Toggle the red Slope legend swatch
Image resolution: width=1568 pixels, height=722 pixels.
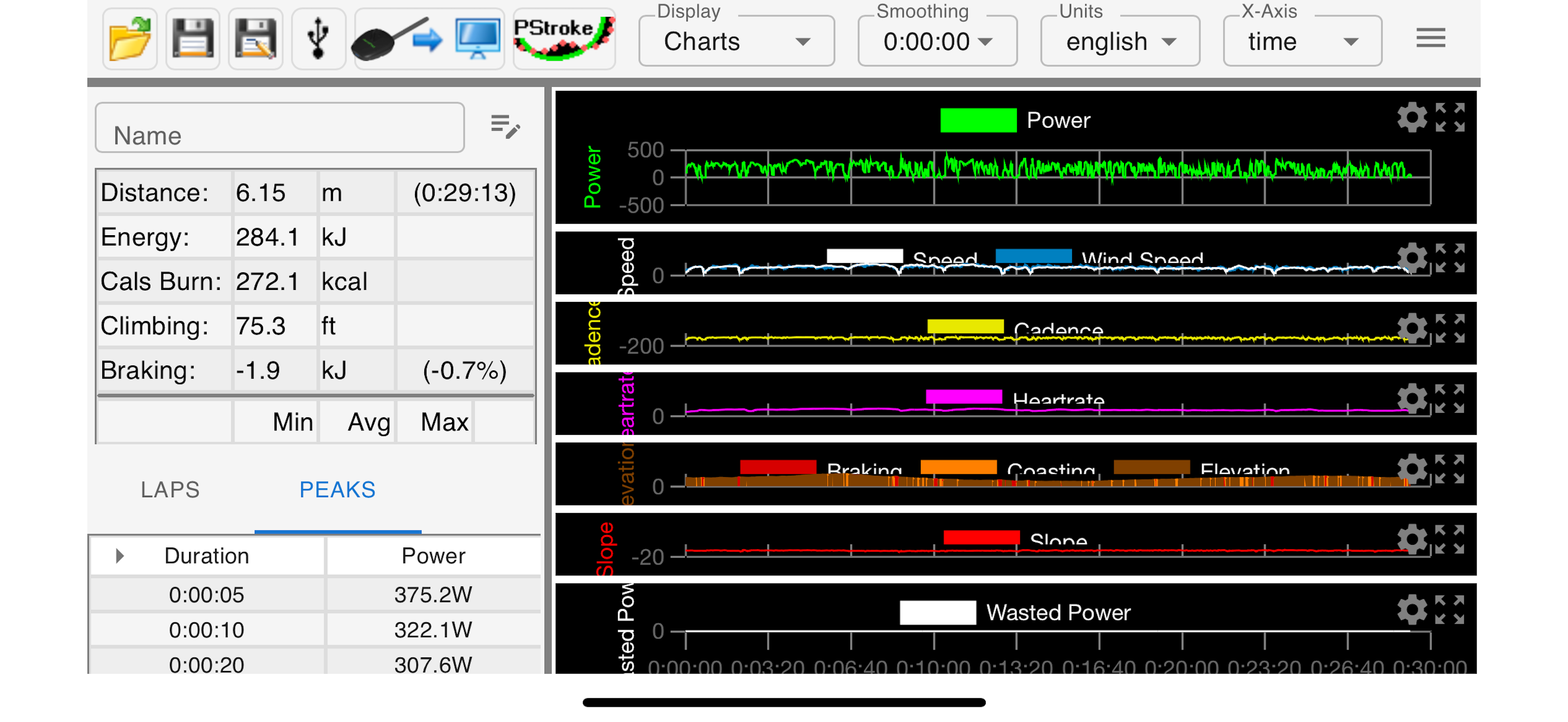click(x=981, y=538)
